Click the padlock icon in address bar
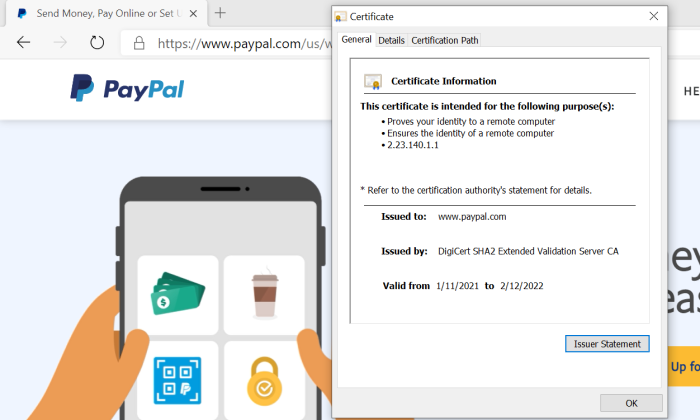This screenshot has height=420, width=700. pos(139,43)
